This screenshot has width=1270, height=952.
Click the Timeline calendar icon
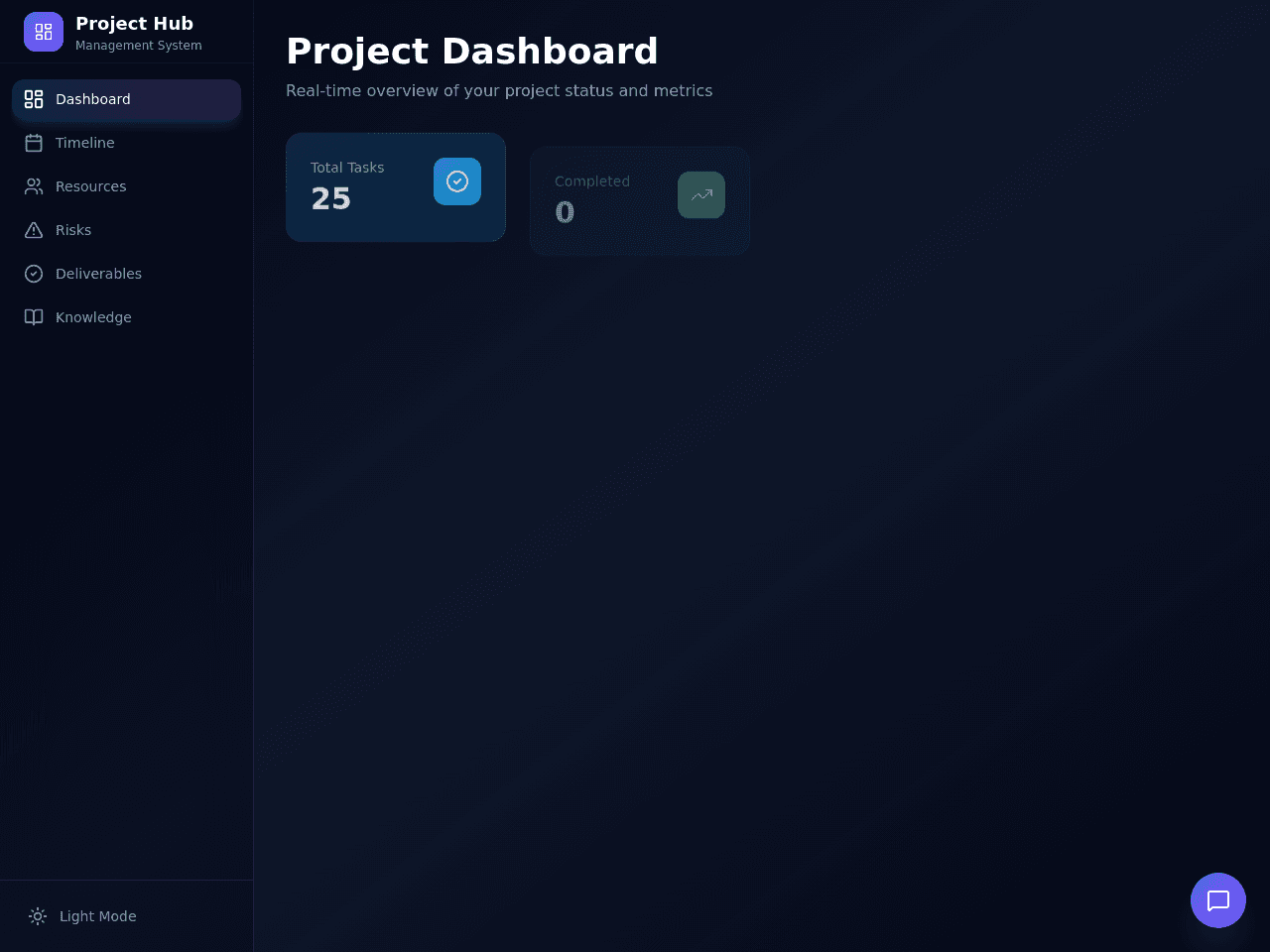pyautogui.click(x=34, y=143)
